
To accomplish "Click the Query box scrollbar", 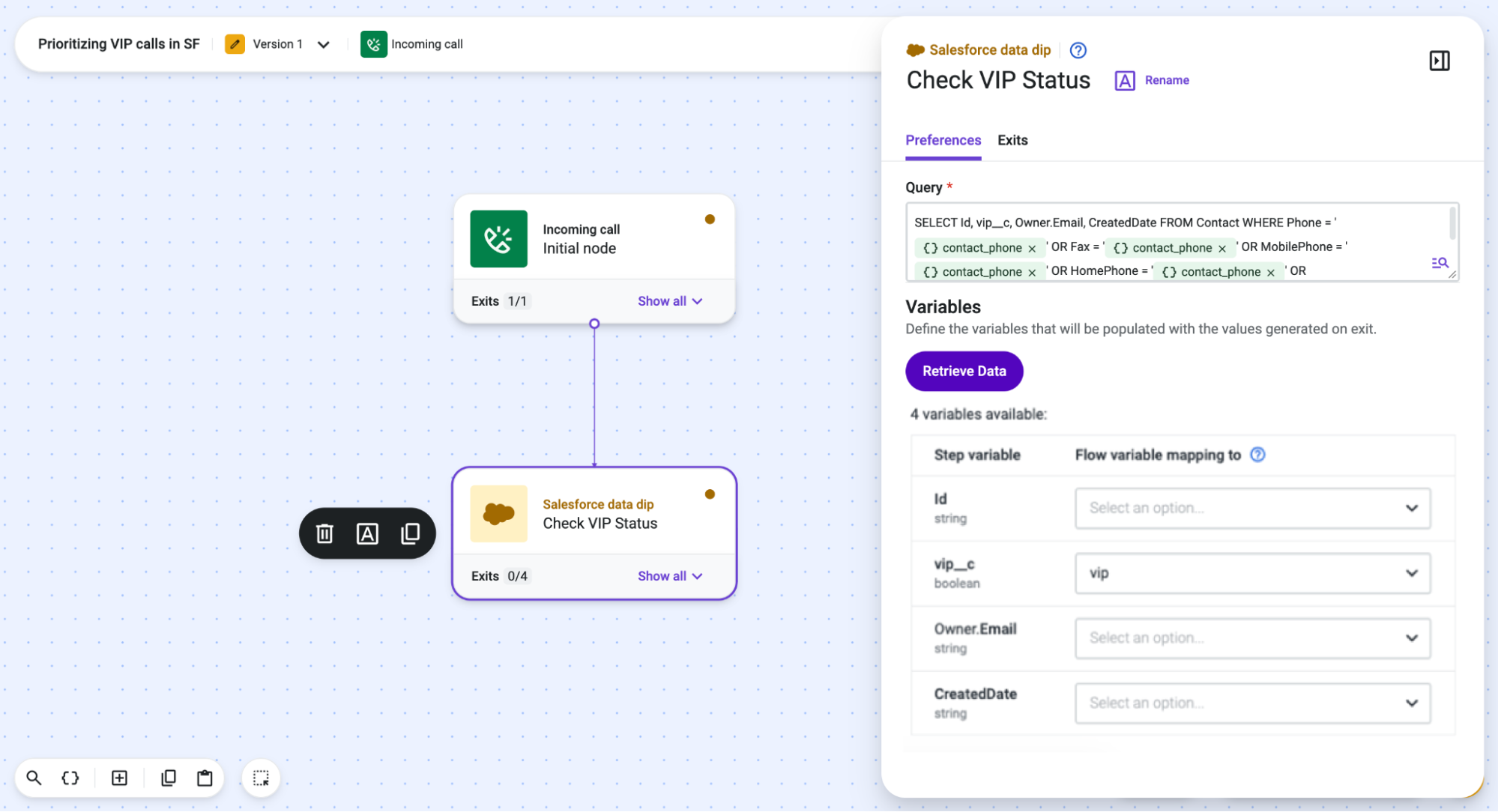I will coord(1452,223).
